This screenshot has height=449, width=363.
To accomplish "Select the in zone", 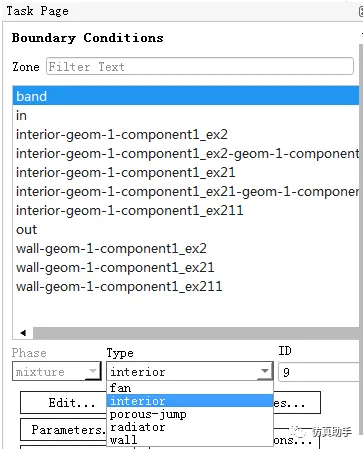I will pos(186,115).
